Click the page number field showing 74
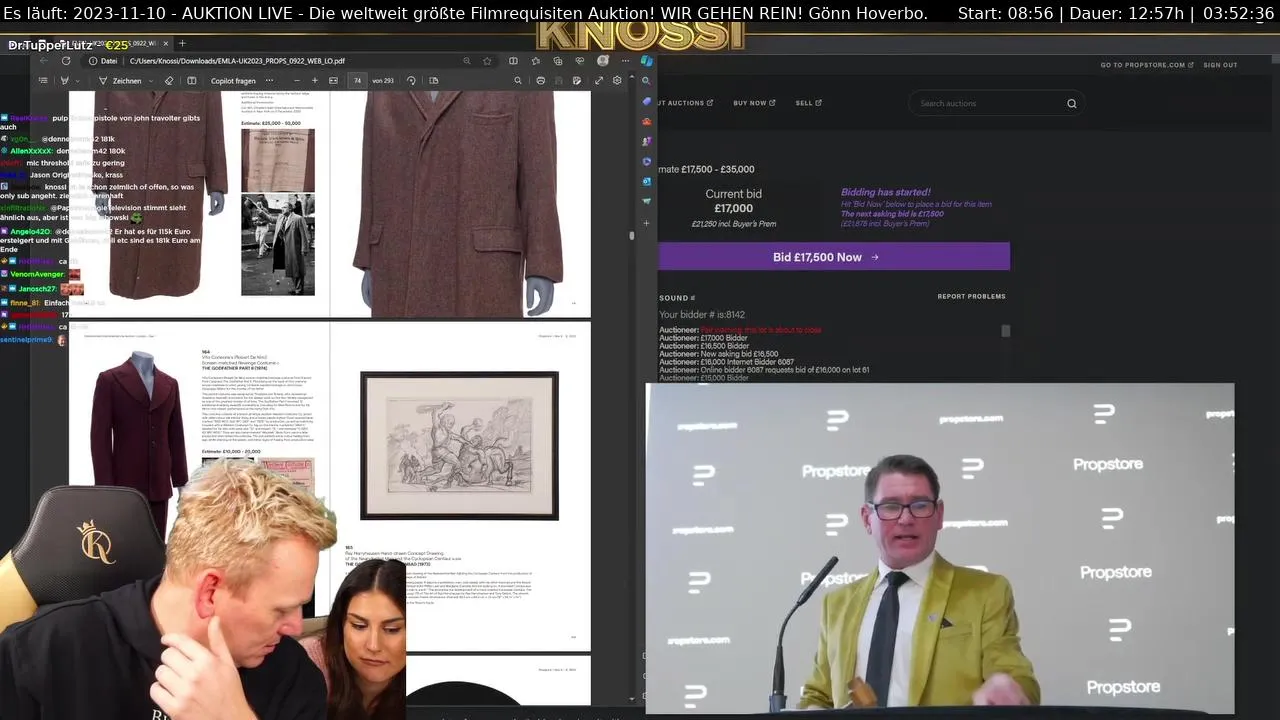The width and height of the screenshot is (1280, 720). pos(357,80)
